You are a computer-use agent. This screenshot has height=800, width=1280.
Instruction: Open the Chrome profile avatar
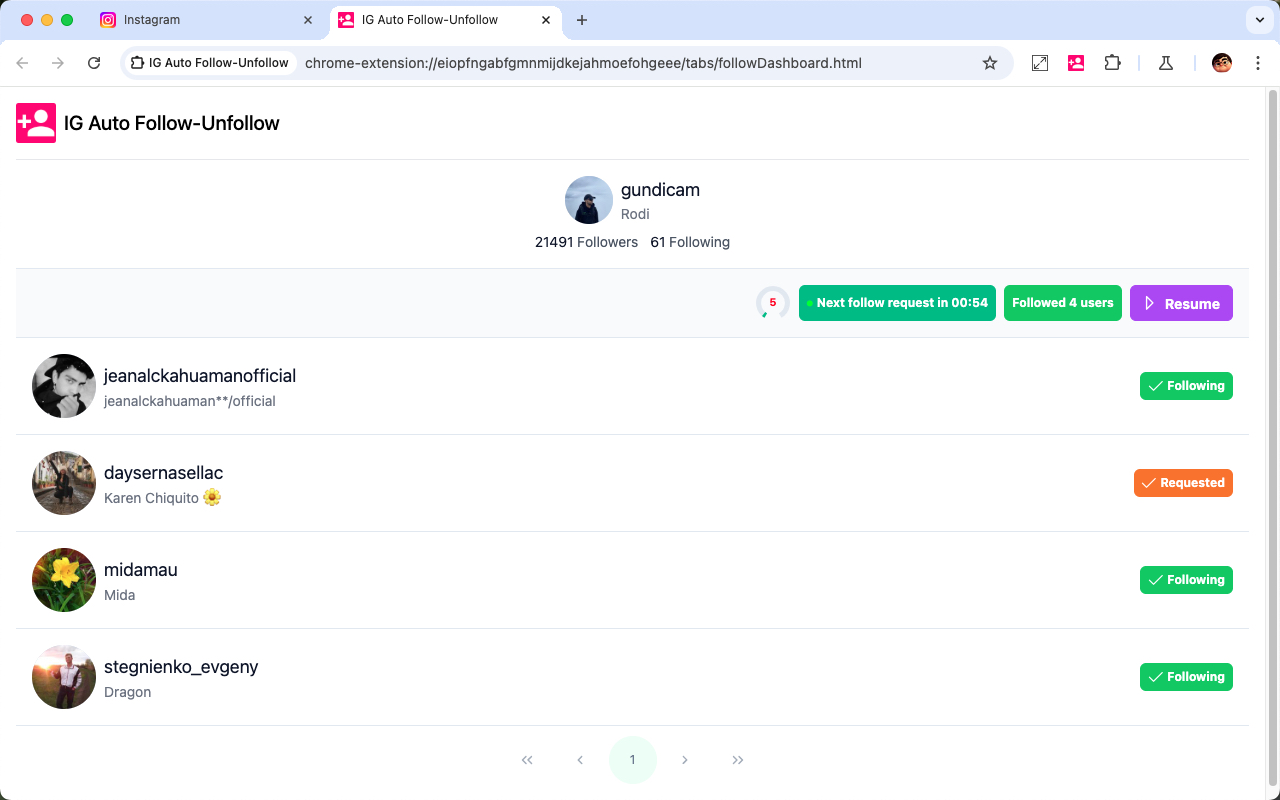point(1222,63)
